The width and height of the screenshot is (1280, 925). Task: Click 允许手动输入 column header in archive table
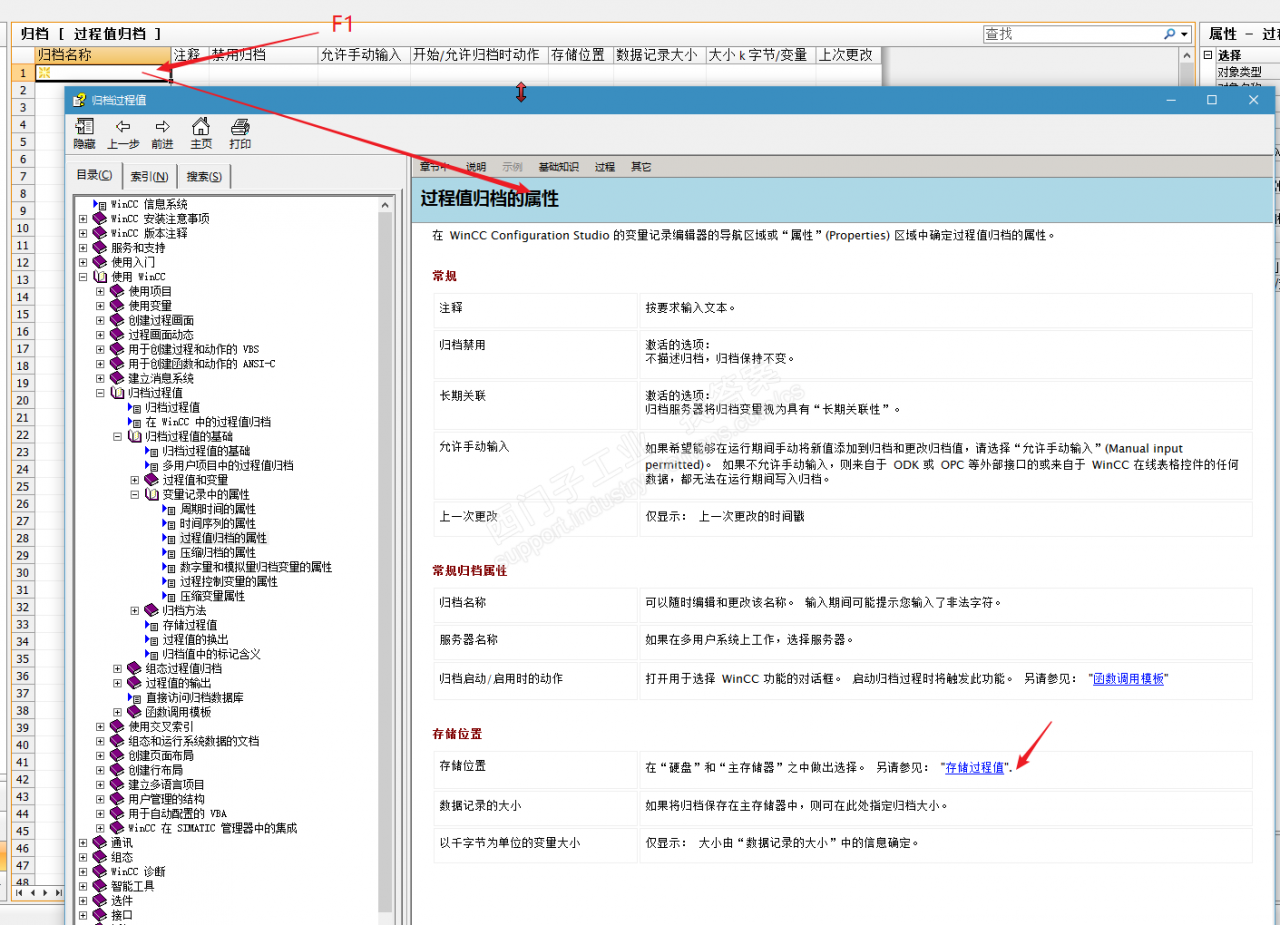363,55
